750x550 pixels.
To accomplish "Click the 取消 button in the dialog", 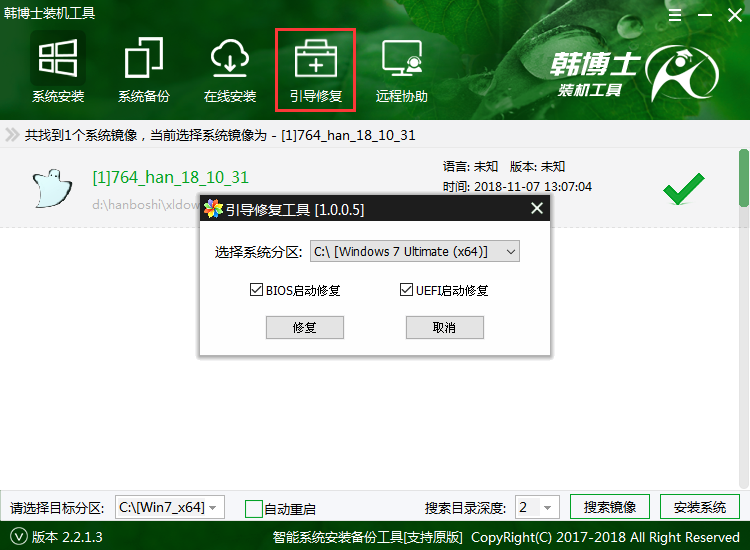I will coord(445,327).
